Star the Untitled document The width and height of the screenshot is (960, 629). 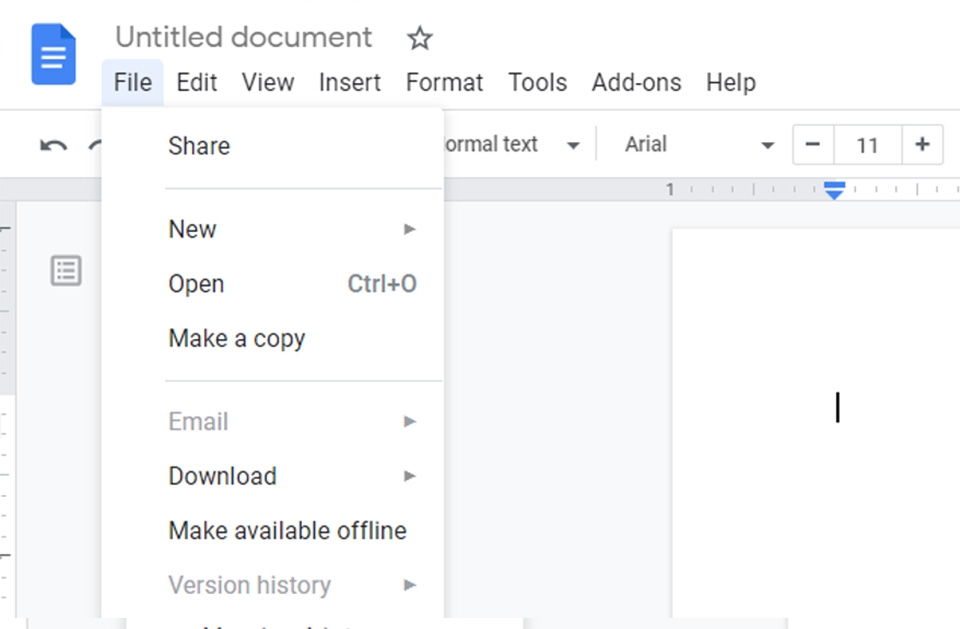(418, 38)
